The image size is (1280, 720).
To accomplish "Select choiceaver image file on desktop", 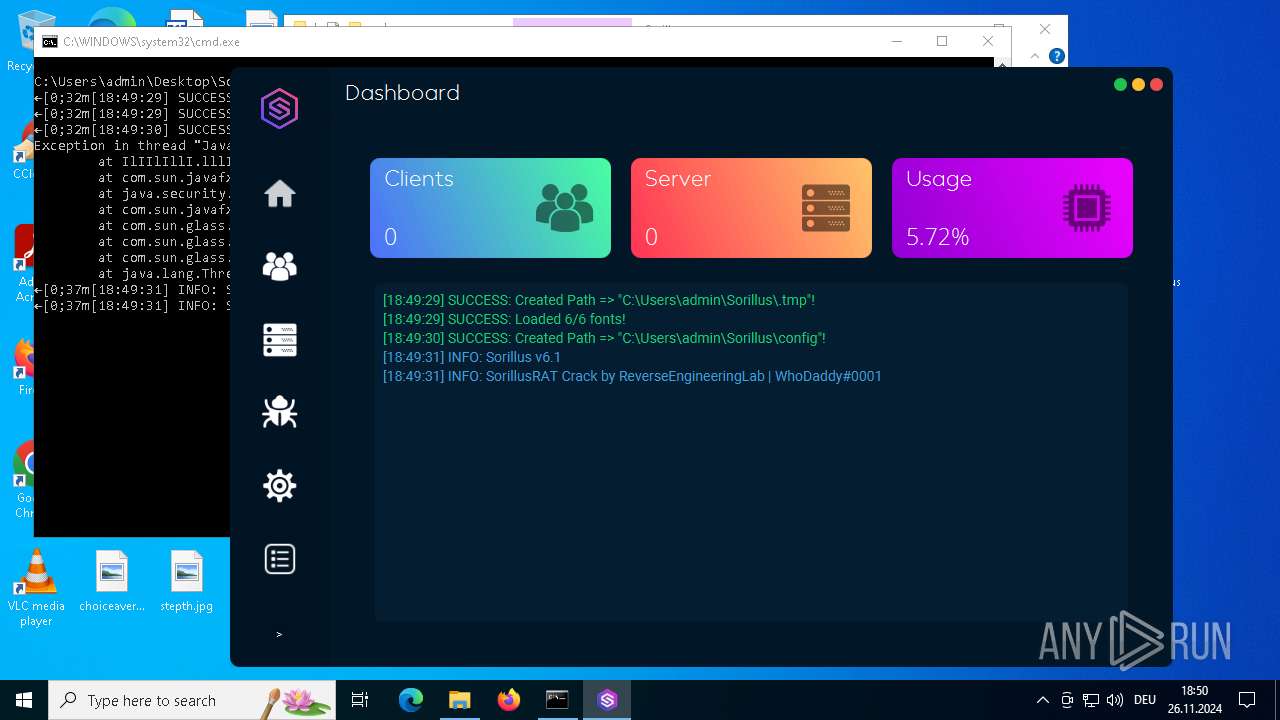I will click(112, 581).
